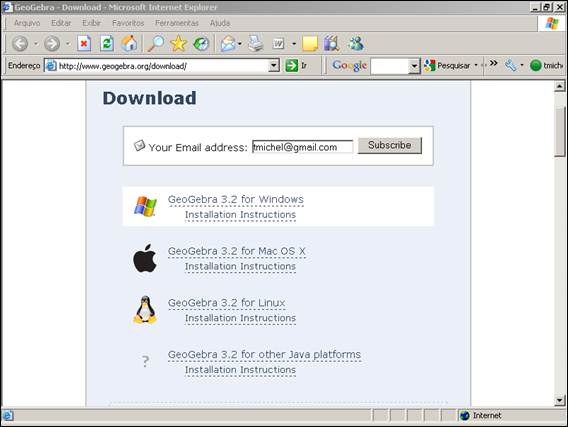Open Installation Instructions under other Java platforms
The image size is (568, 427).
click(241, 370)
